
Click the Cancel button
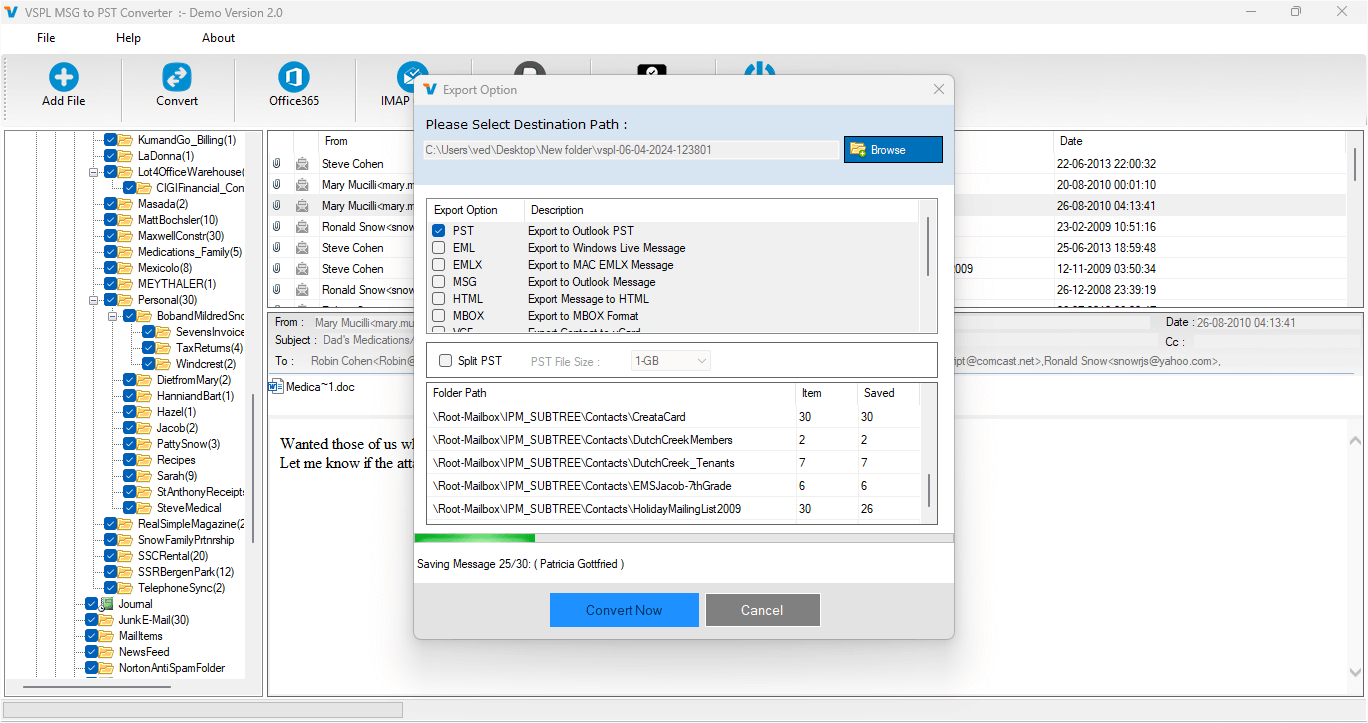(762, 610)
